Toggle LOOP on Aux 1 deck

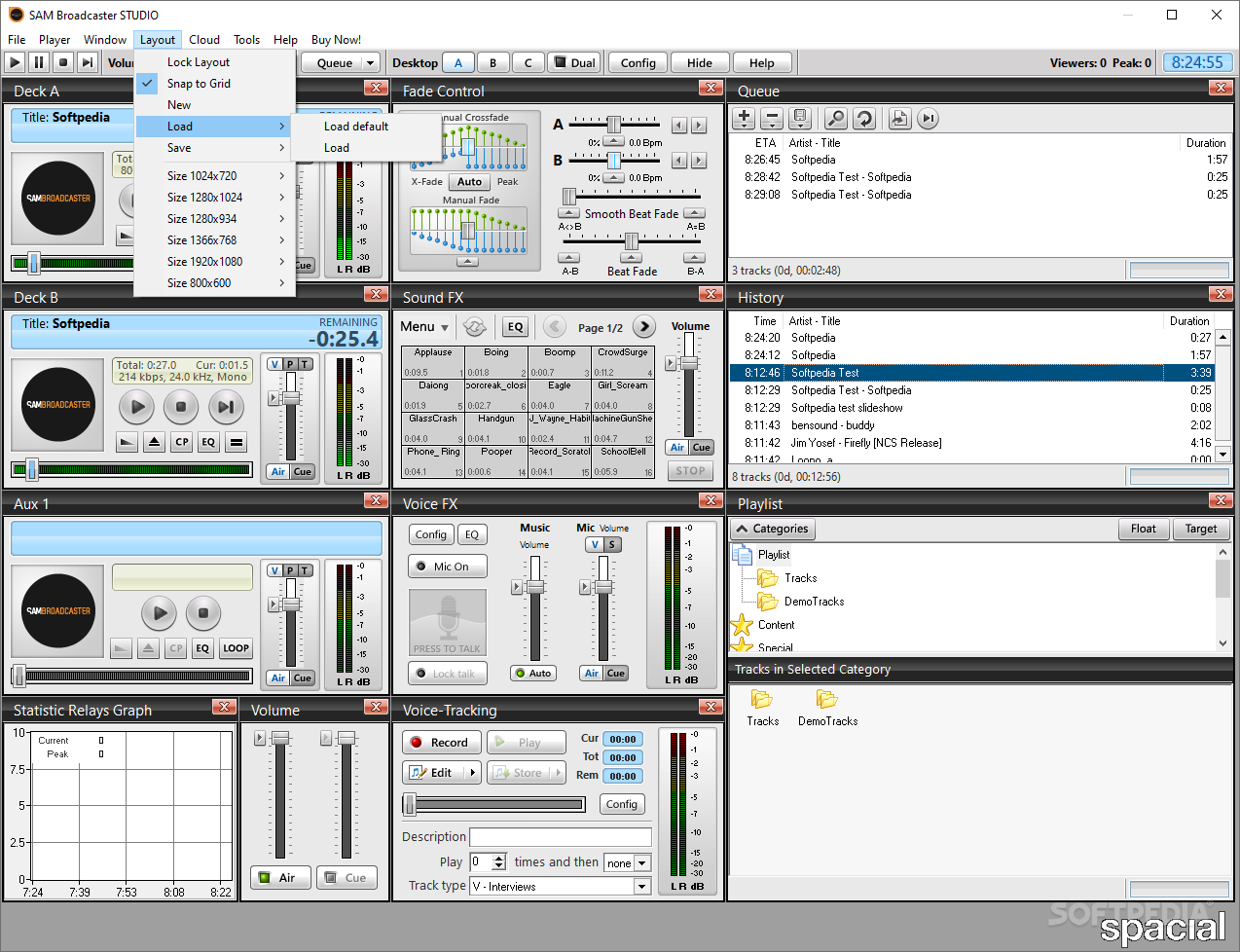tap(237, 648)
